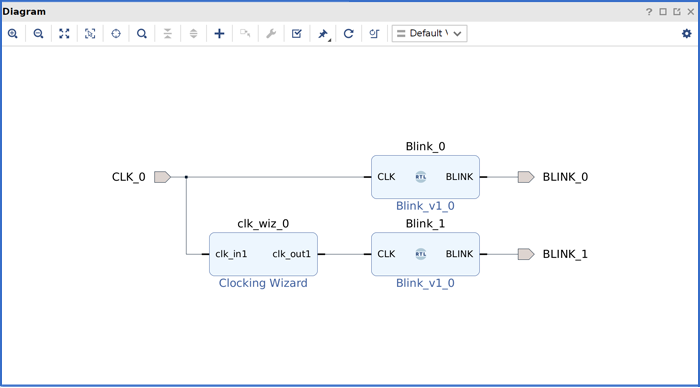700x388 pixels.
Task: Regenerate layout with the refresh icon
Action: click(x=349, y=33)
